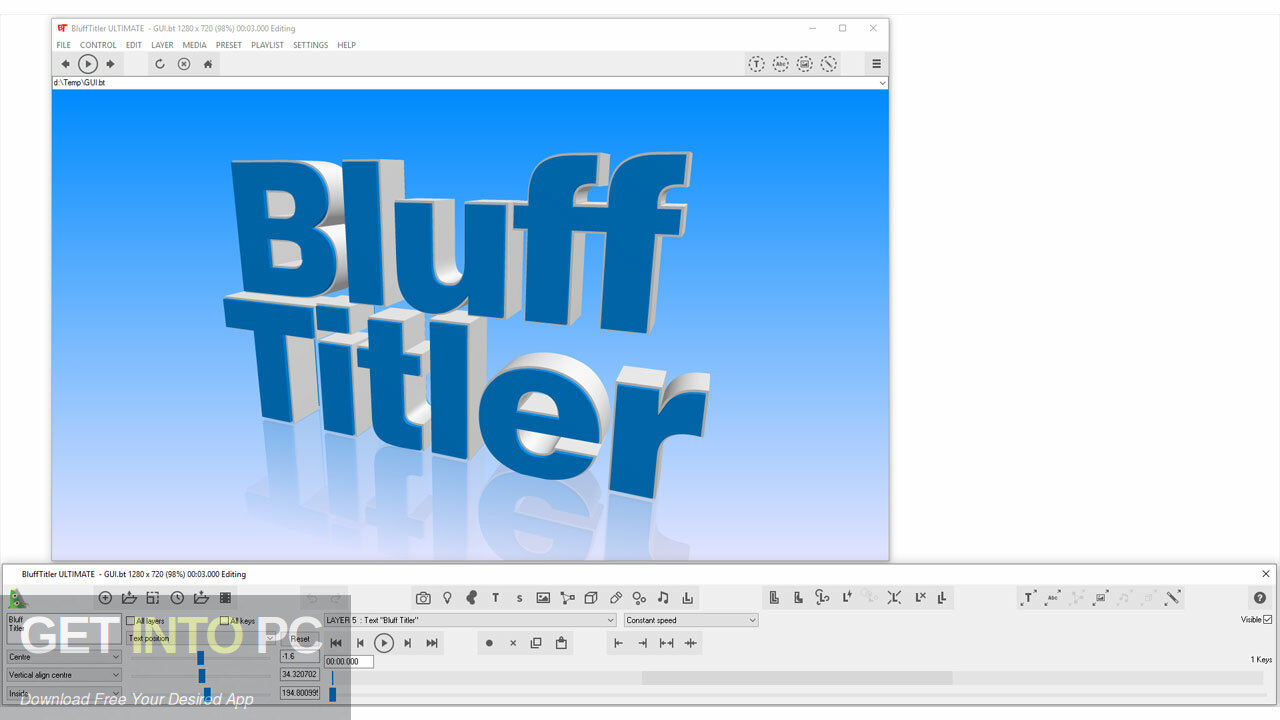This screenshot has width=1280, height=720.
Task: Open the hamburger menu icon in top toolbar
Action: pos(876,64)
